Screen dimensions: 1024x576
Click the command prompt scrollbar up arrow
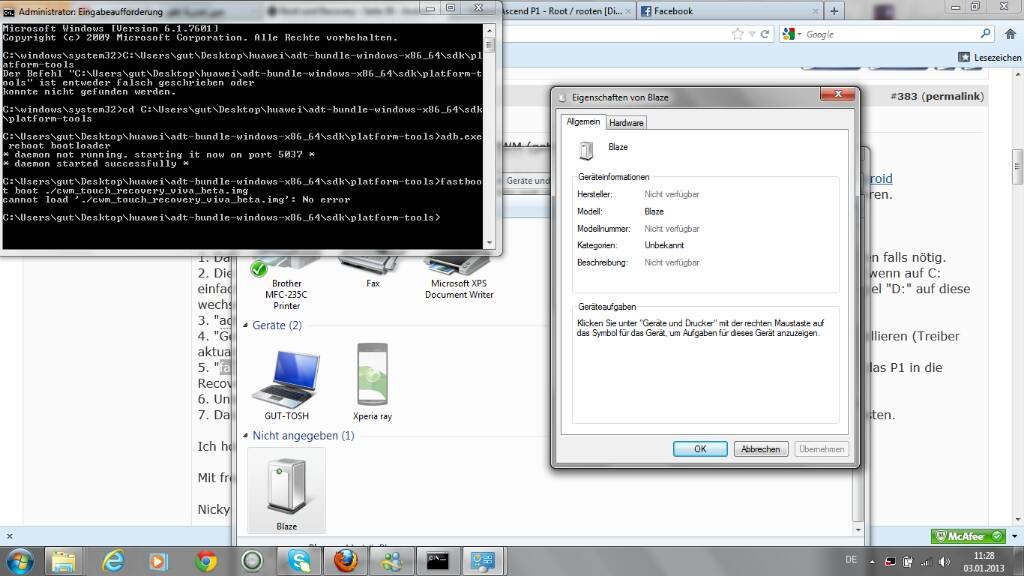click(490, 30)
